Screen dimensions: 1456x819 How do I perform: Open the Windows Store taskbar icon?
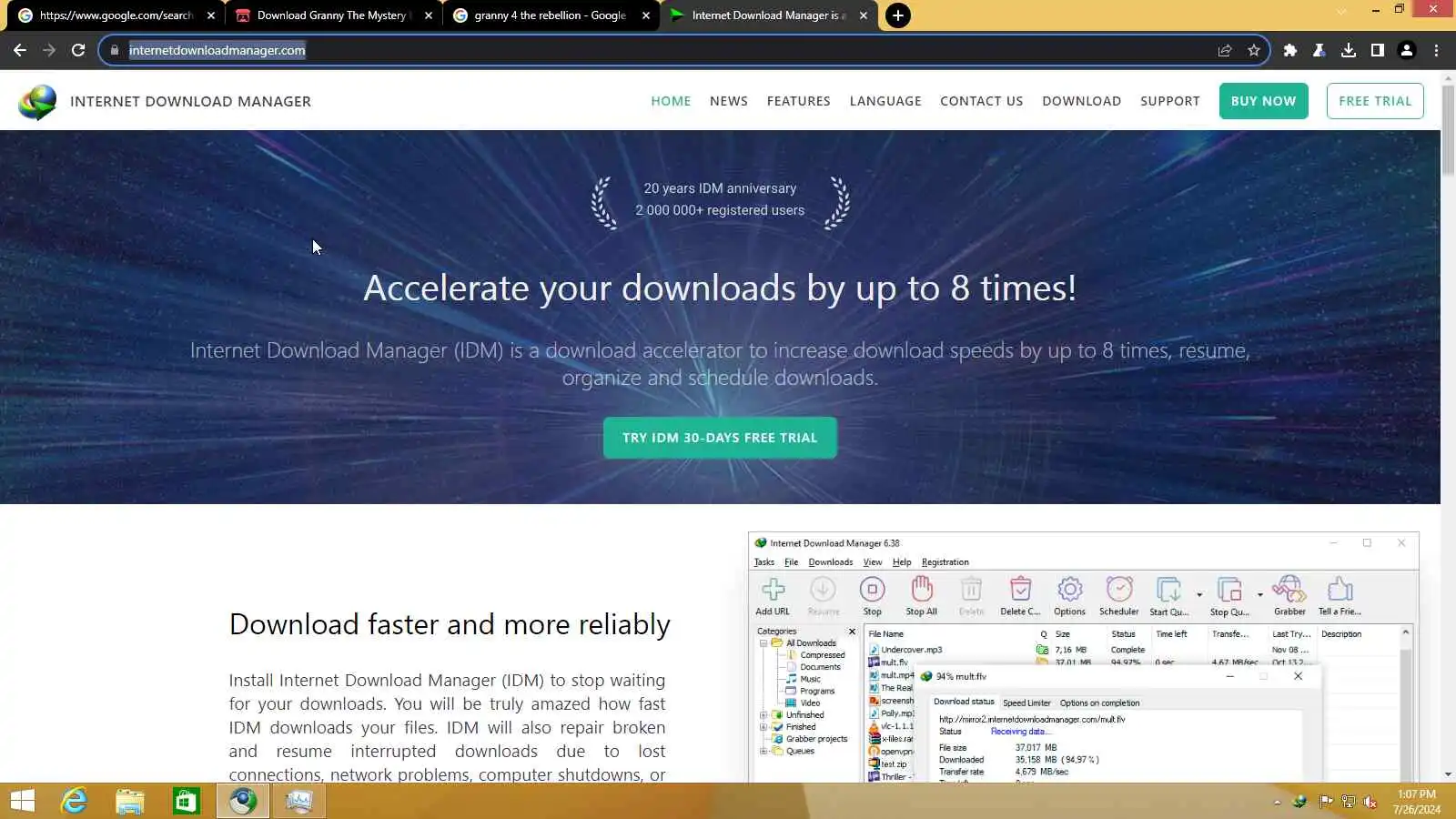pos(187,801)
